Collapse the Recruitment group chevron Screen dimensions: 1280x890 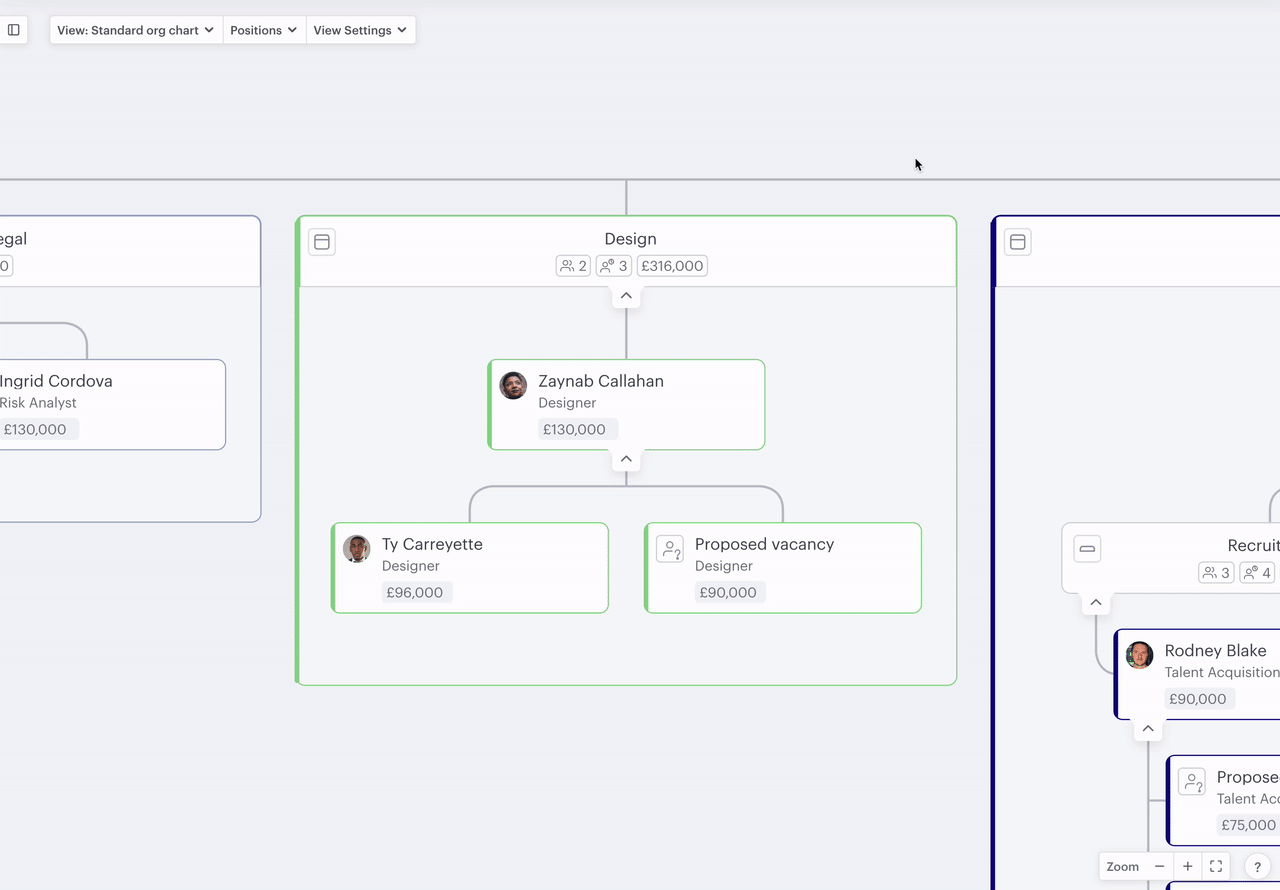pyautogui.click(x=1096, y=603)
